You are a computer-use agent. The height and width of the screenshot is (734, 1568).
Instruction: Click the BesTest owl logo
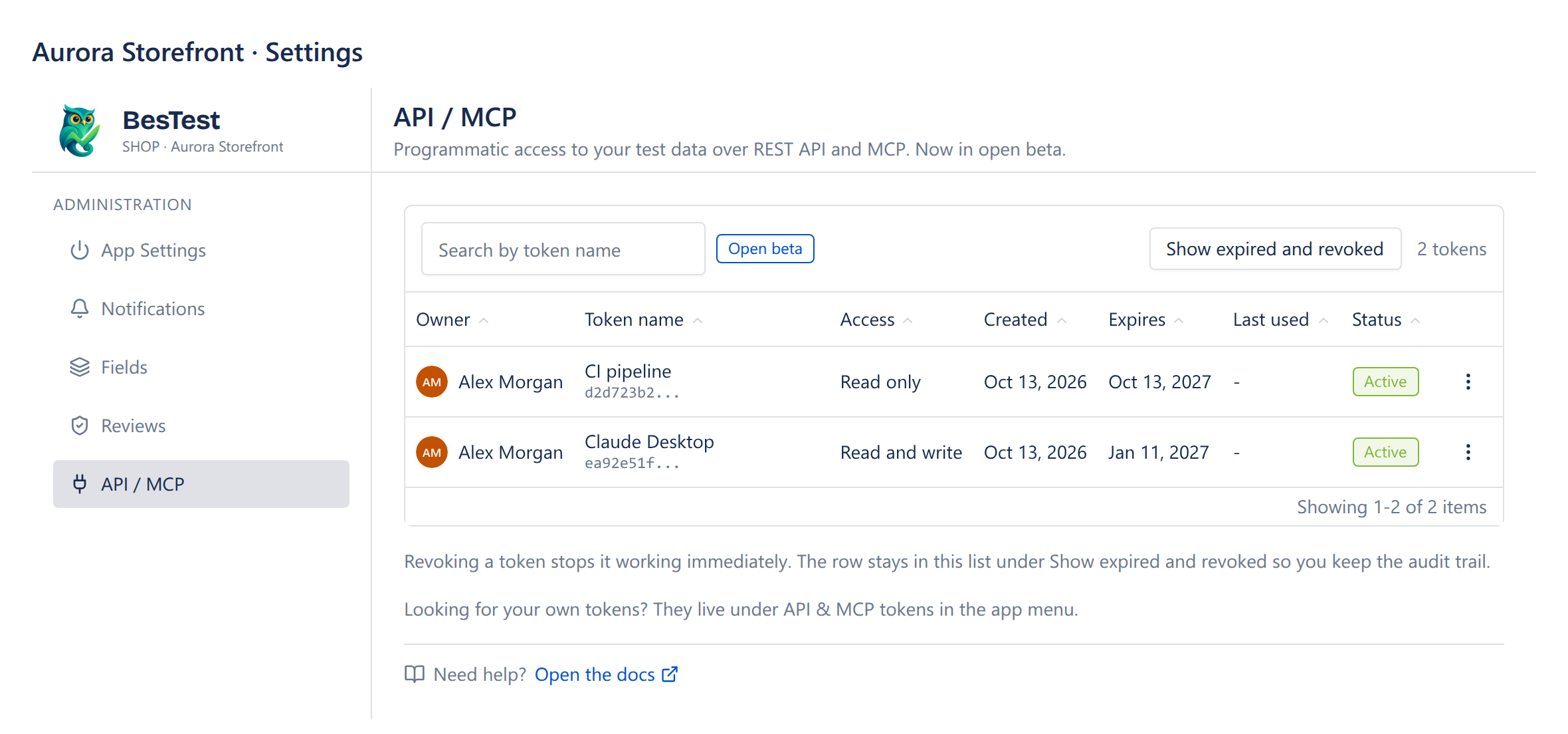pyautogui.click(x=80, y=130)
